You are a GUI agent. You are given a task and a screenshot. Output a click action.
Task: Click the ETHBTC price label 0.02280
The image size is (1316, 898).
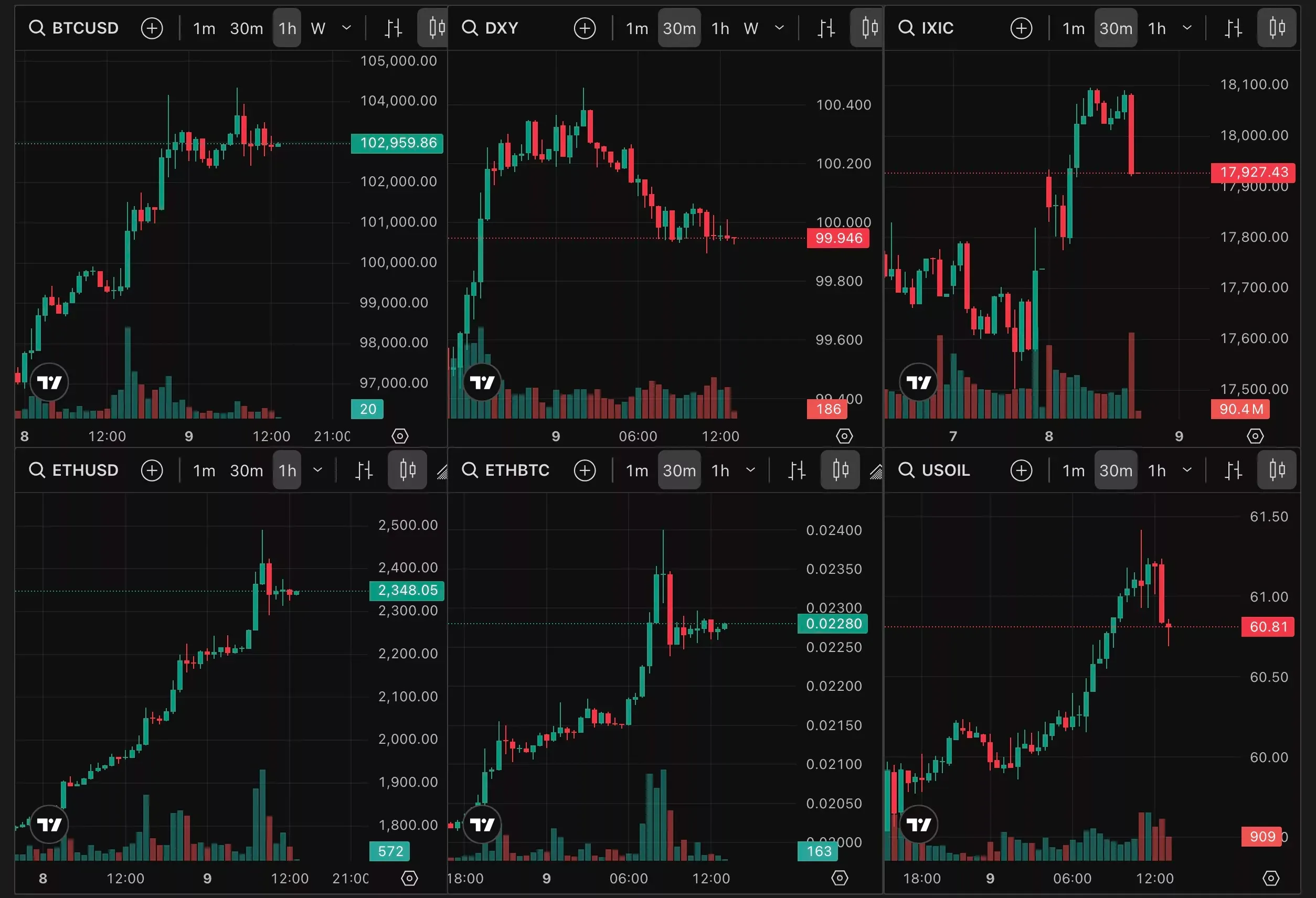832,623
